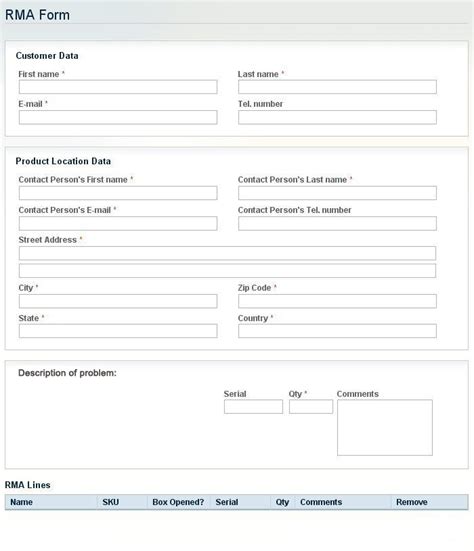
Task: Focus the Last name text box
Action: coord(337,87)
